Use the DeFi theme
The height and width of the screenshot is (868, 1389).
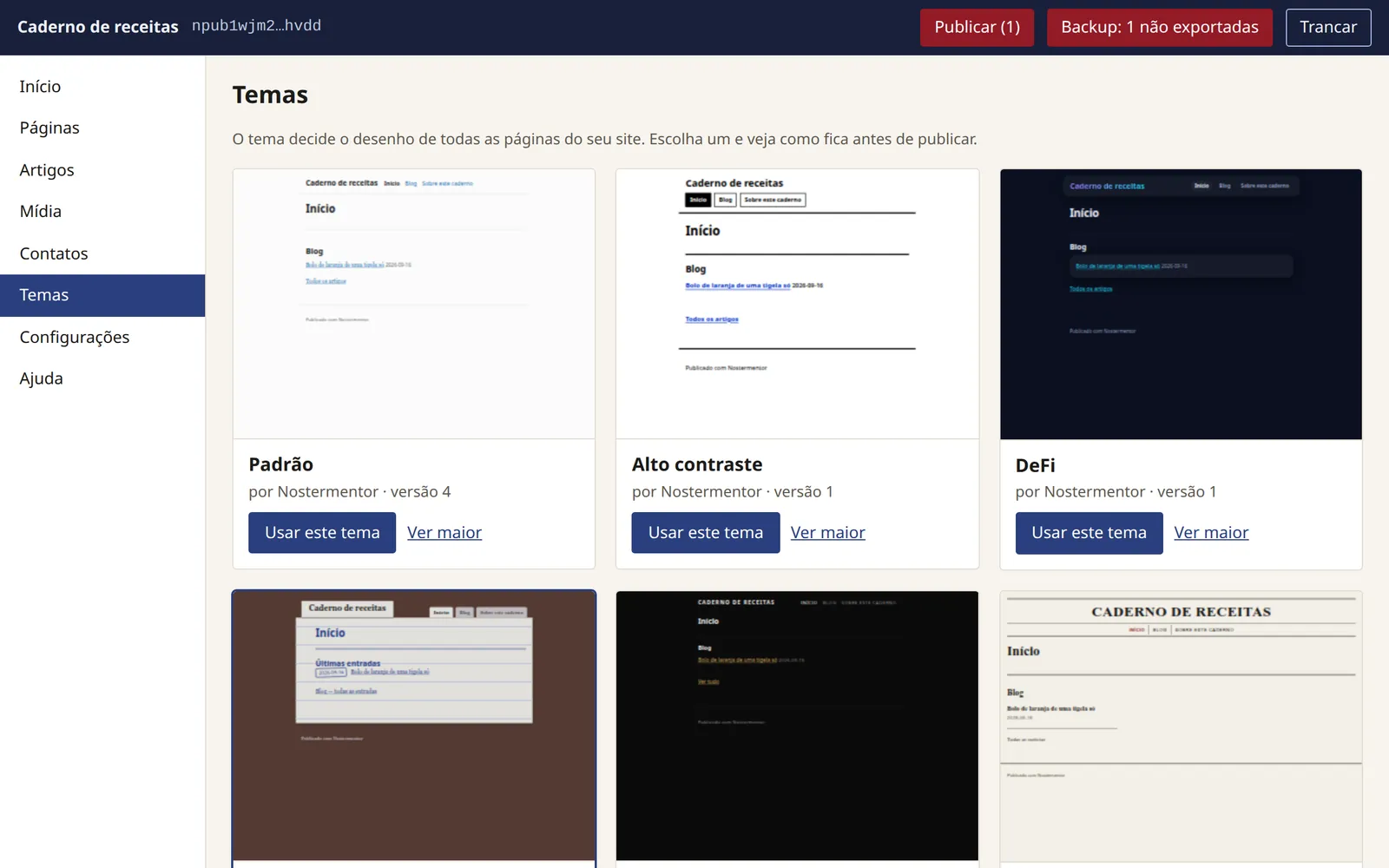pos(1089,533)
